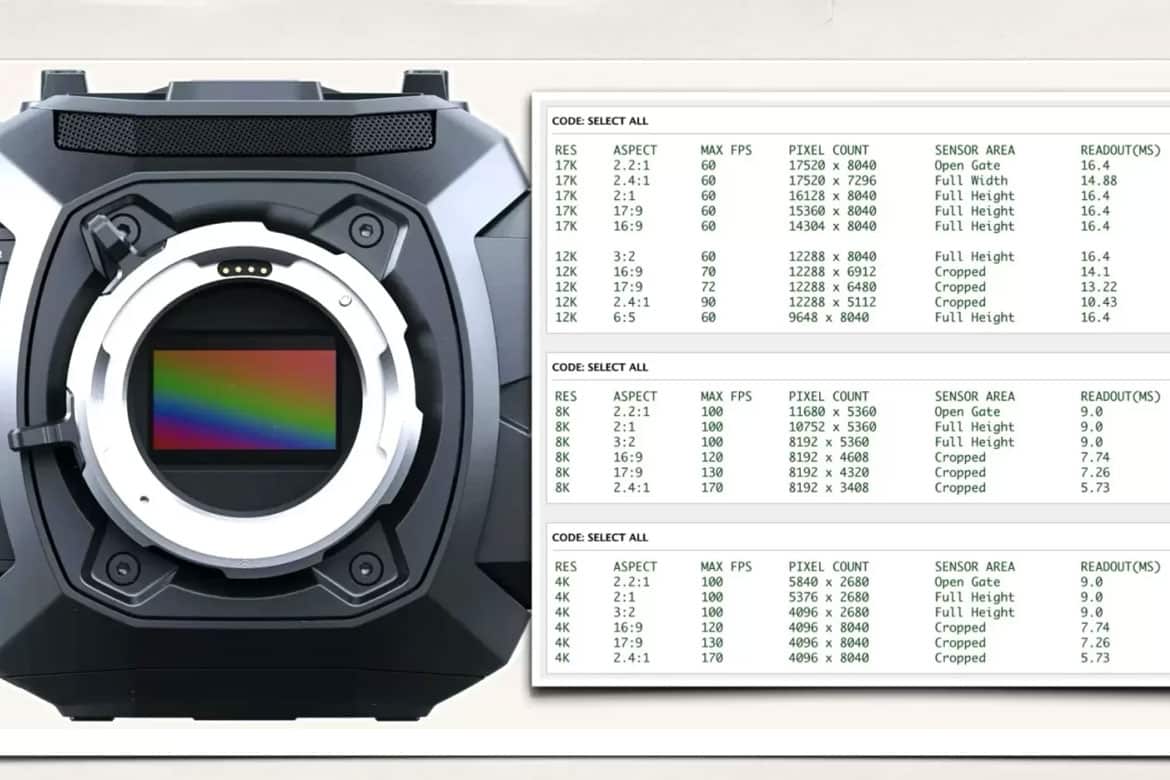The height and width of the screenshot is (780, 1170).
Task: Select the max FPS value "70"
Action: (708, 272)
